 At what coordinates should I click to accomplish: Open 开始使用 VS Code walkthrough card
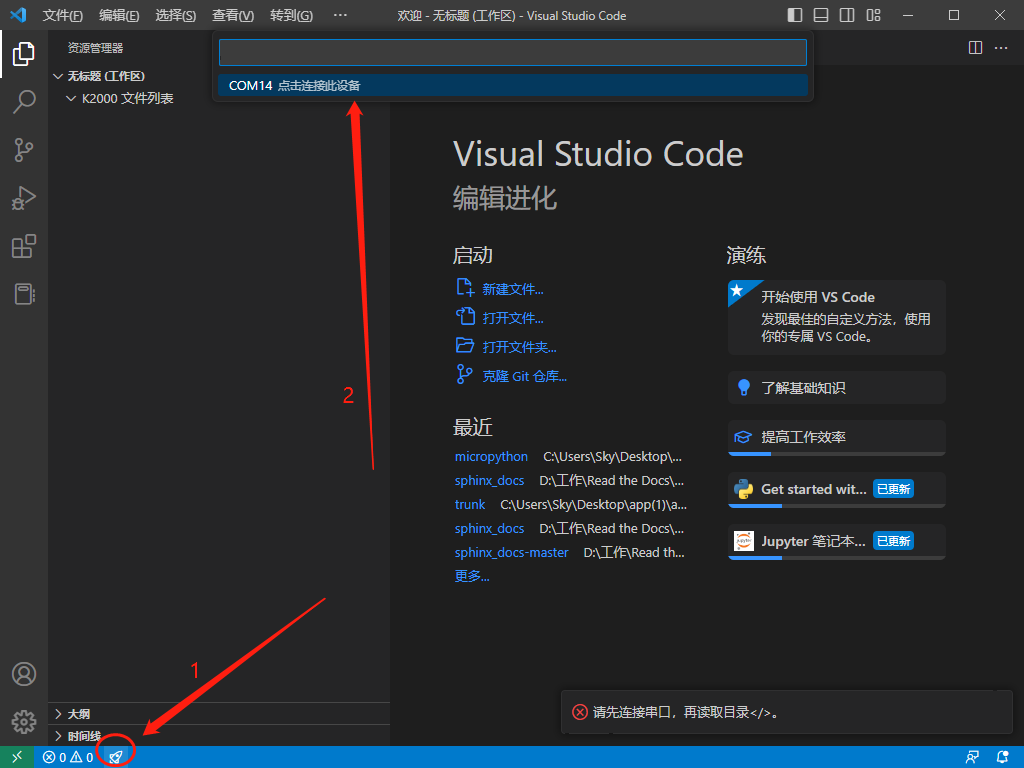[837, 317]
